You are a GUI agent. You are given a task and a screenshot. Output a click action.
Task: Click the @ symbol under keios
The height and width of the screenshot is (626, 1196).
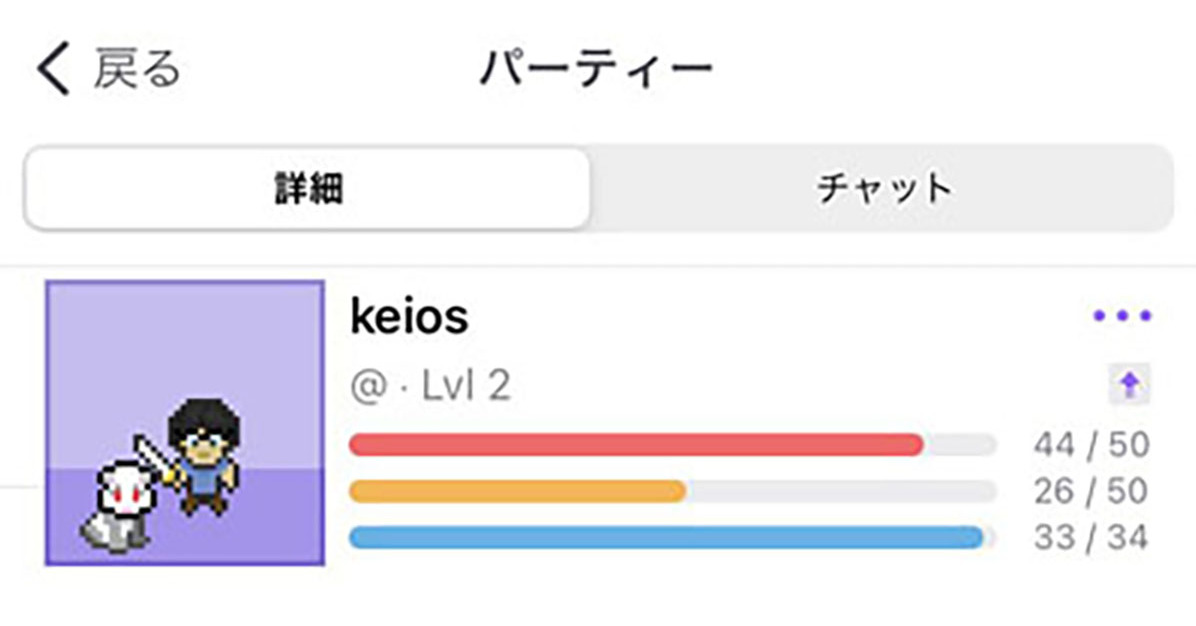click(368, 387)
